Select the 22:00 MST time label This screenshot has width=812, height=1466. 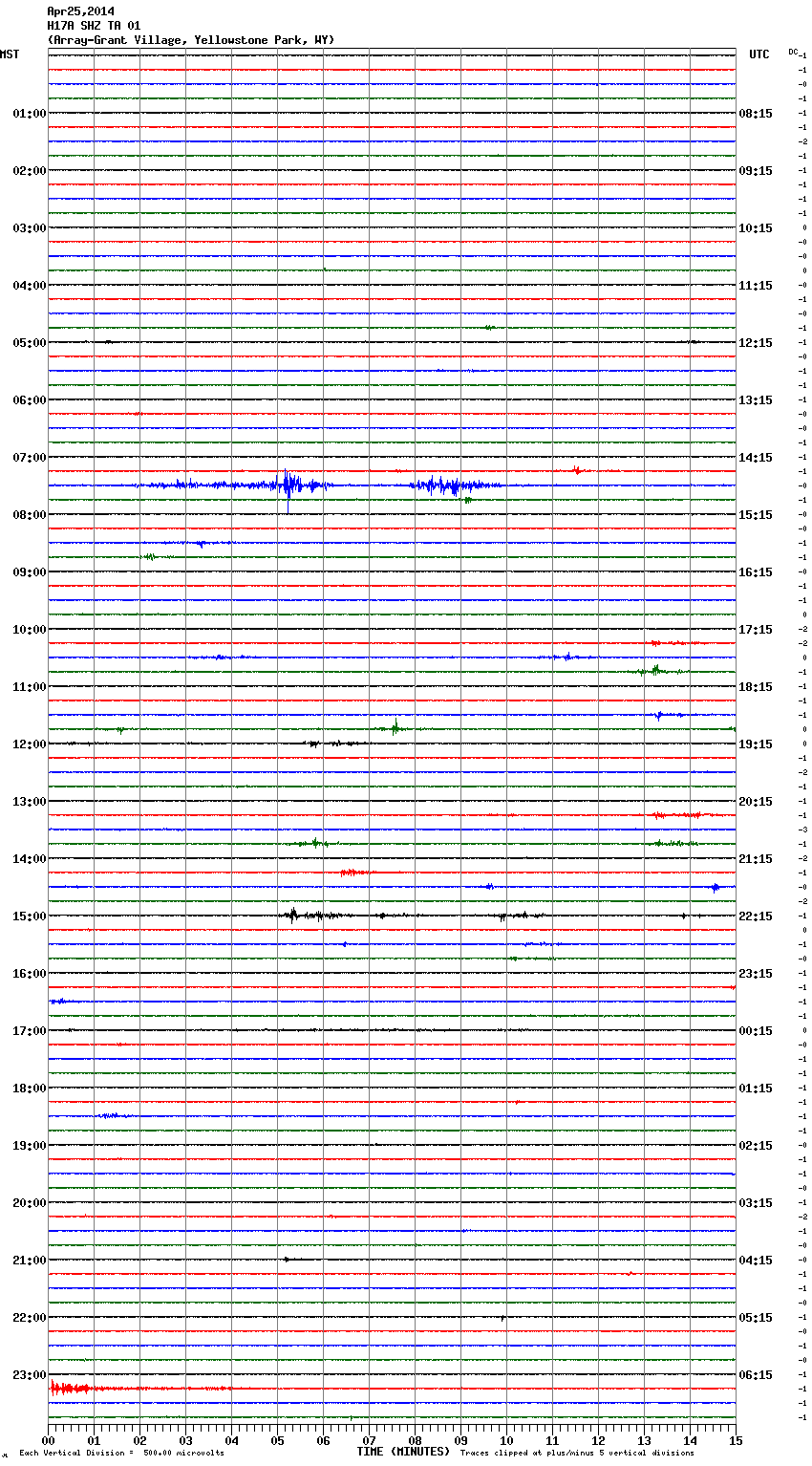pyautogui.click(x=29, y=1318)
